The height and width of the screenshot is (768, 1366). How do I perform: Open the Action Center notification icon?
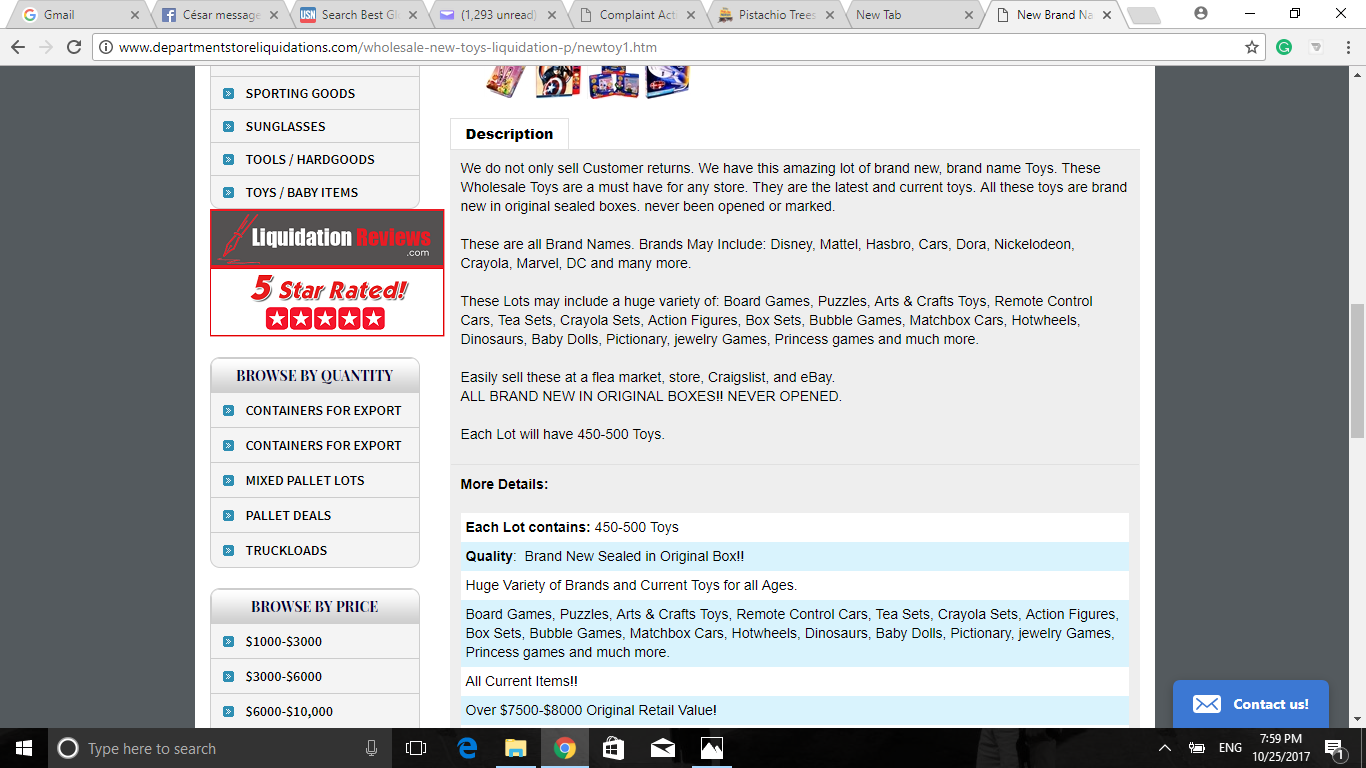[1334, 748]
